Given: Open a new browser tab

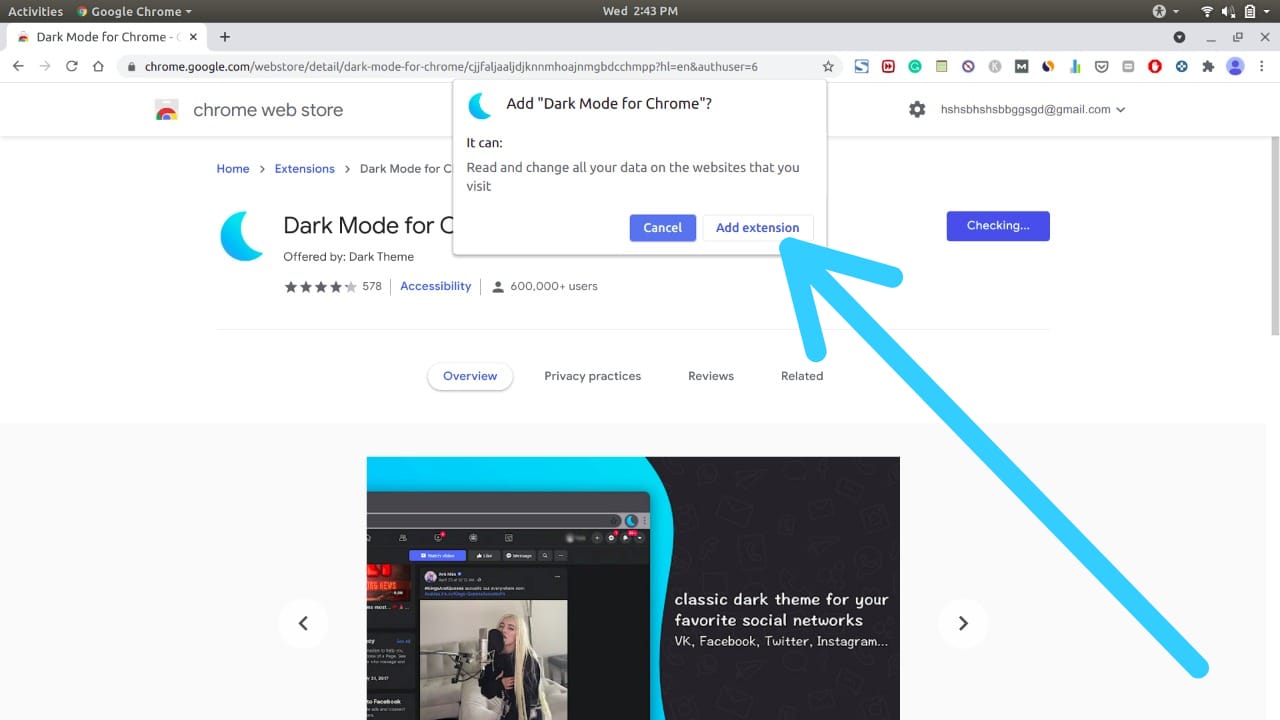Looking at the screenshot, I should (x=225, y=37).
